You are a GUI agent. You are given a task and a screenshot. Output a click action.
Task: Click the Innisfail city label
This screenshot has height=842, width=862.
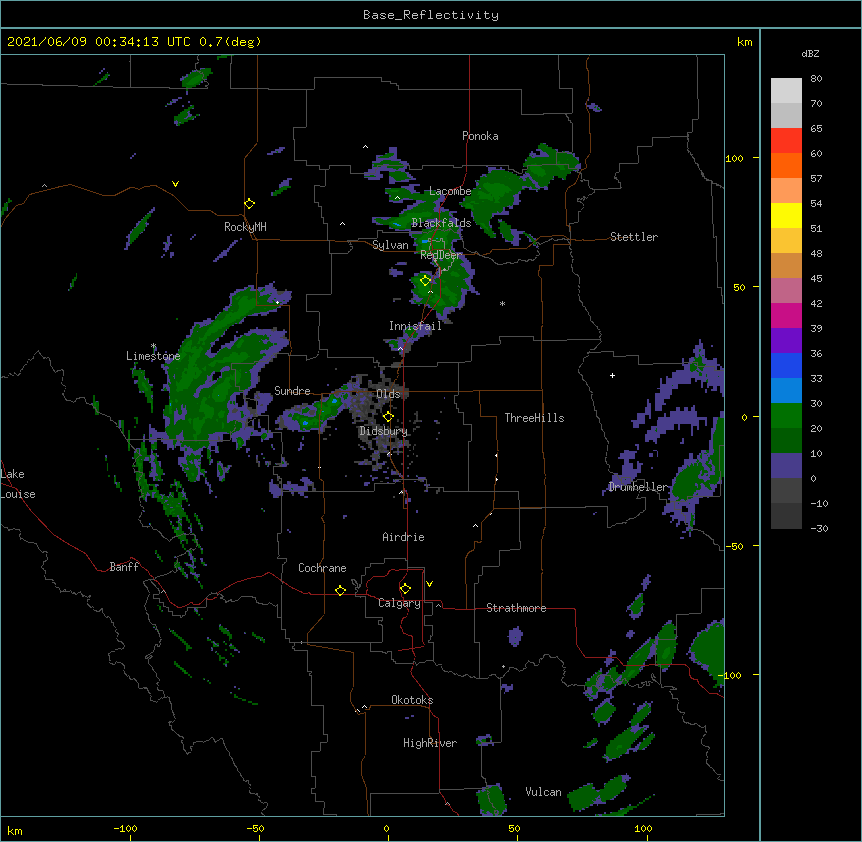point(415,326)
